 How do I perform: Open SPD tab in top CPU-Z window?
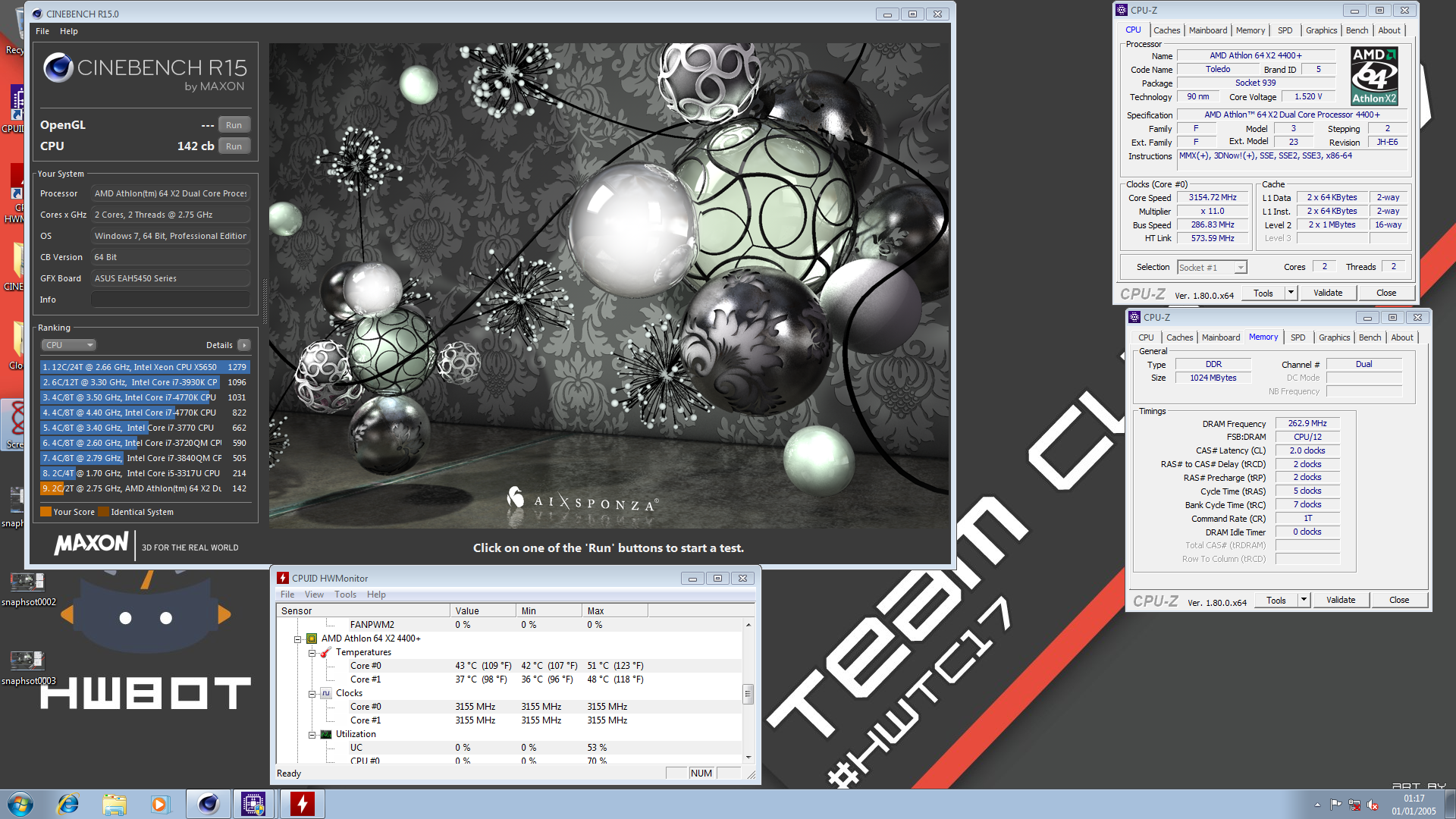point(1285,30)
